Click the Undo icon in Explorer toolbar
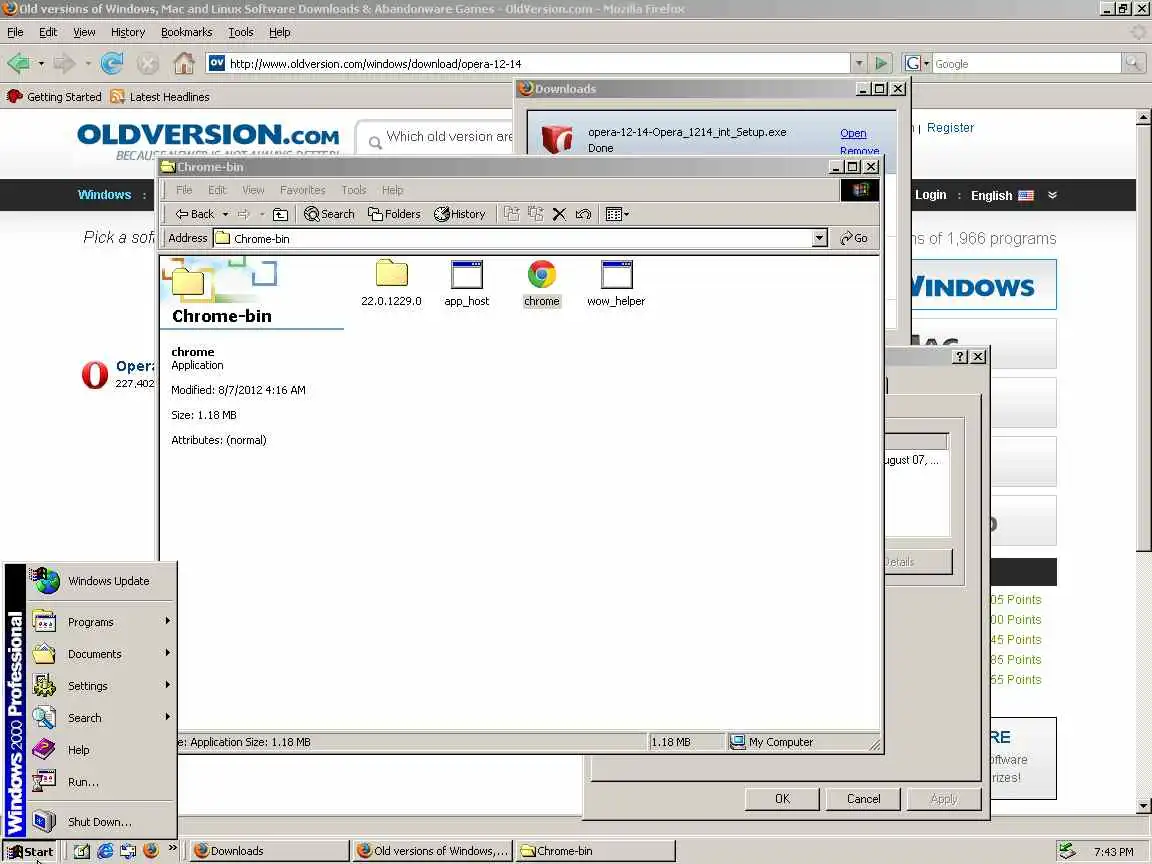The image size is (1152, 864). coord(583,214)
